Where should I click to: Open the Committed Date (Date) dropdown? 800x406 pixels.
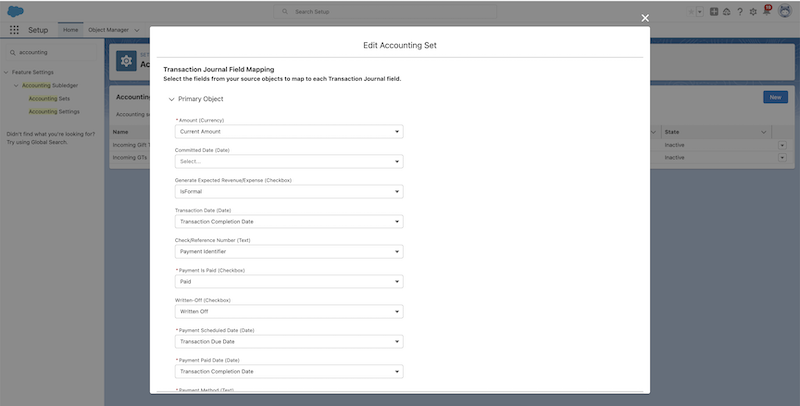tap(289, 162)
